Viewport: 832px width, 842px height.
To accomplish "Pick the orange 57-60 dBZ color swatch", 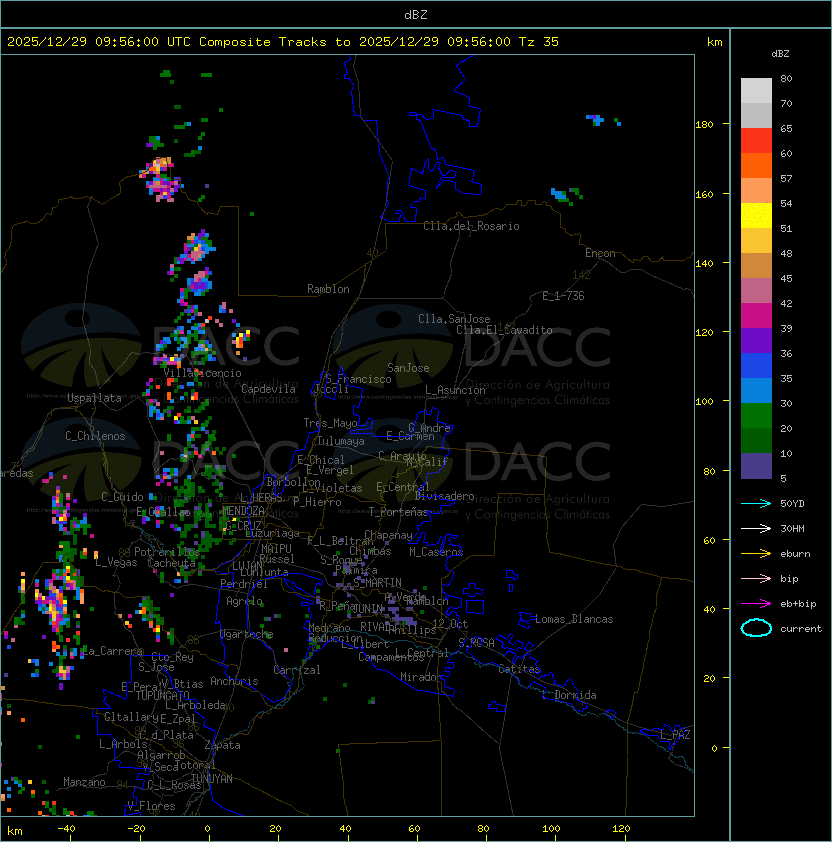I will [x=756, y=165].
